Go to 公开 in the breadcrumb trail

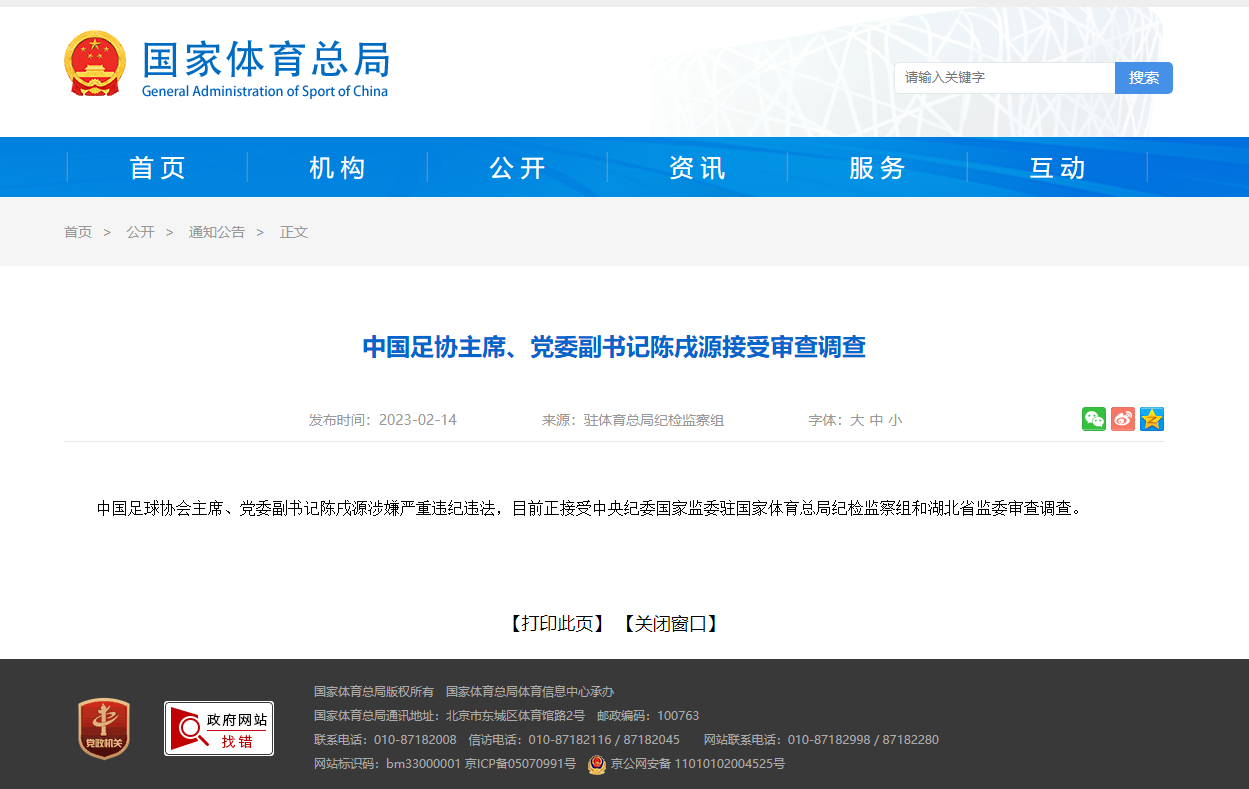coord(140,232)
